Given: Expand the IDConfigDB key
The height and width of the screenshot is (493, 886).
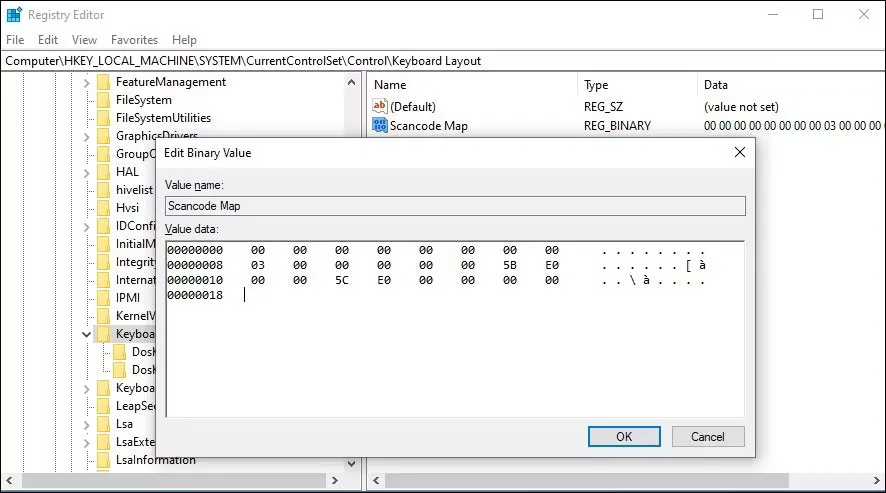Looking at the screenshot, I should pyautogui.click(x=86, y=227).
